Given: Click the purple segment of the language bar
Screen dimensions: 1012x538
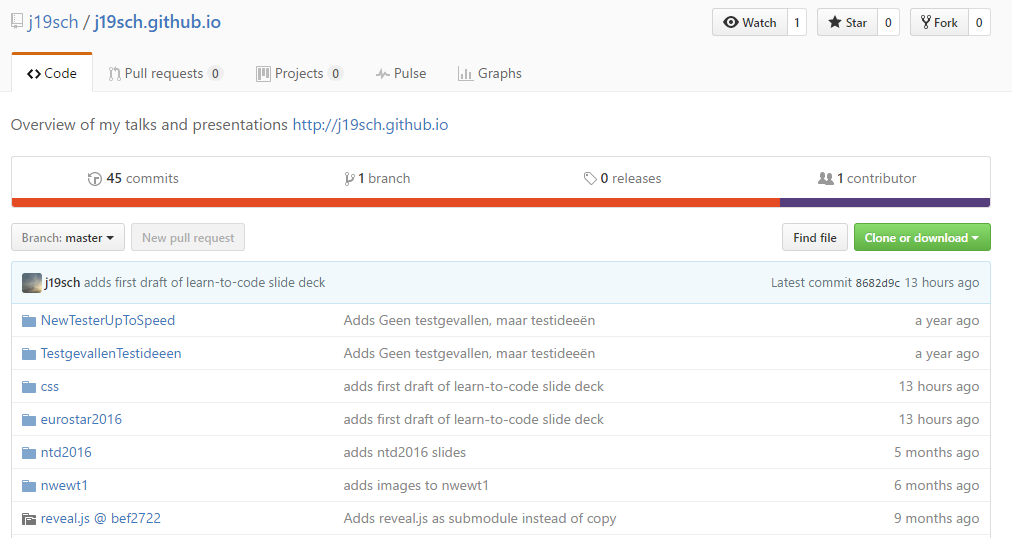Looking at the screenshot, I should [x=885, y=203].
